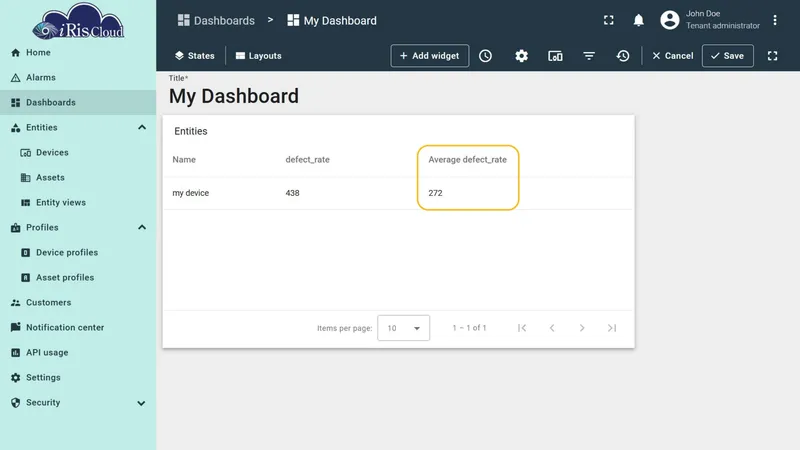Cancel dashboard editing
This screenshot has width=800, height=450.
coord(672,56)
